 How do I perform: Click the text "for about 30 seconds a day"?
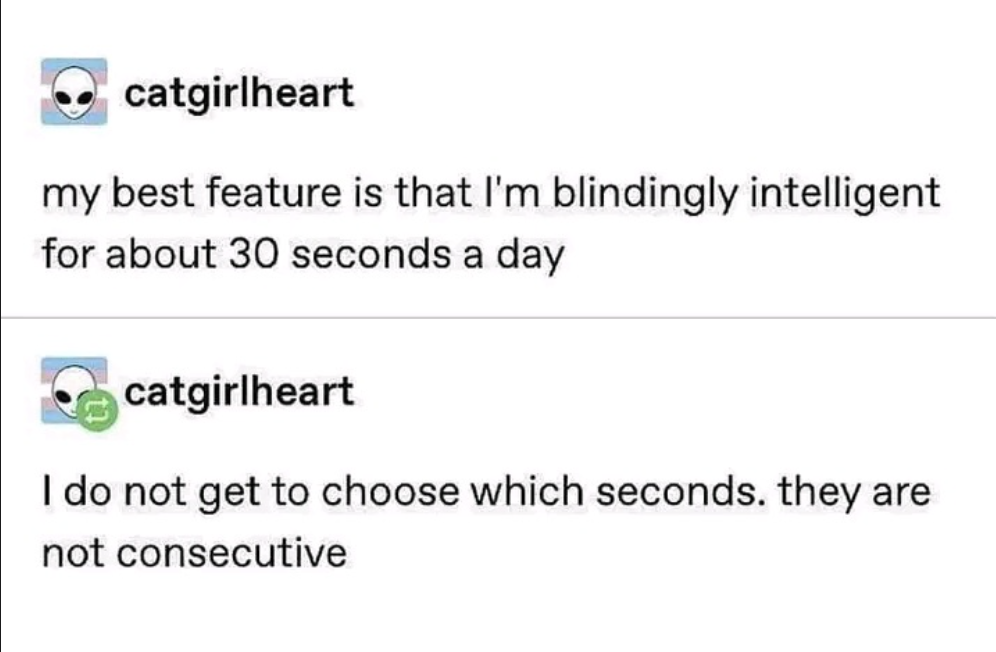[x=303, y=254]
